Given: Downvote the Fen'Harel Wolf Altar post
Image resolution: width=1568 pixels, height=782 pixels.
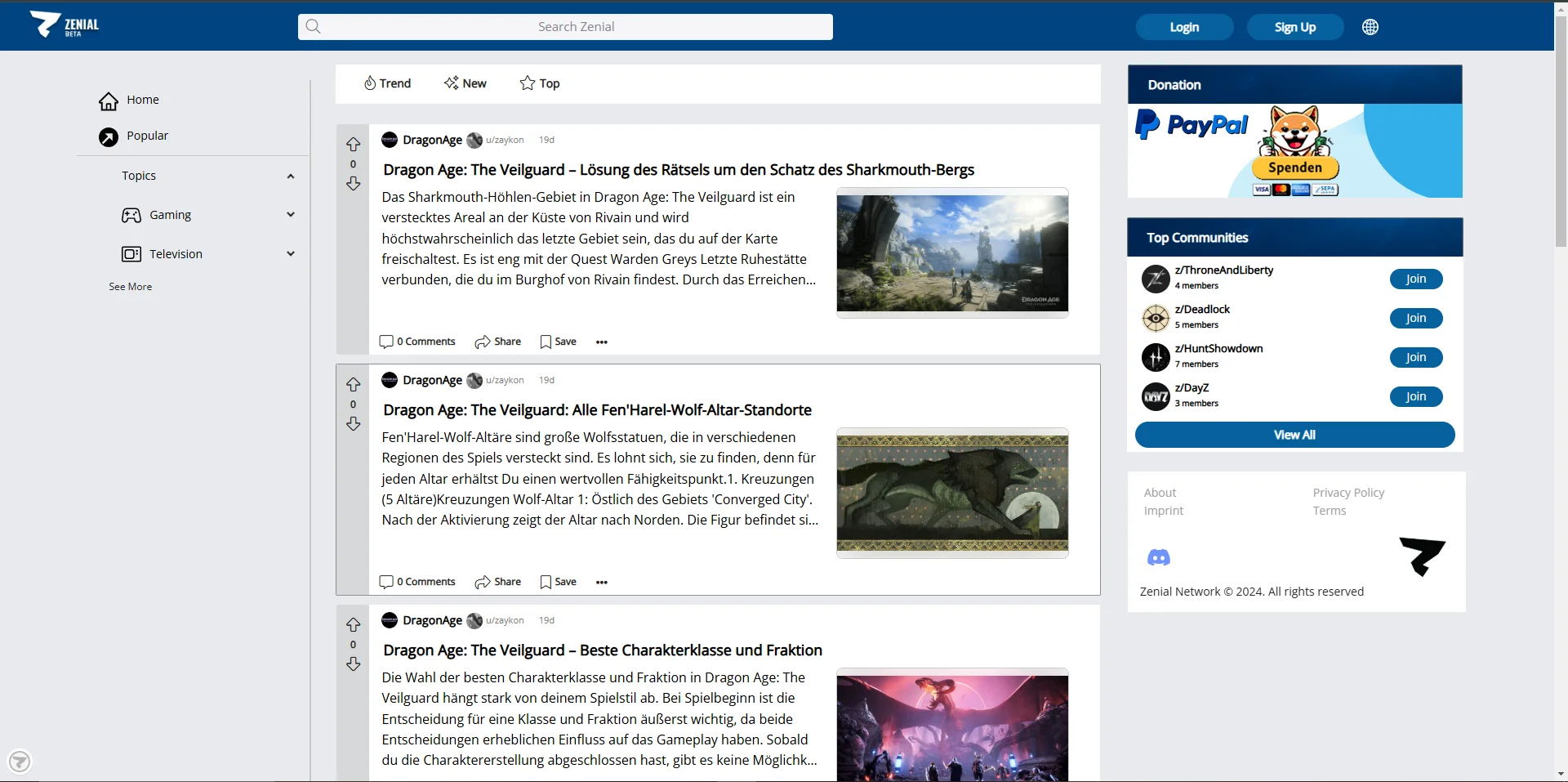Looking at the screenshot, I should pyautogui.click(x=353, y=424).
